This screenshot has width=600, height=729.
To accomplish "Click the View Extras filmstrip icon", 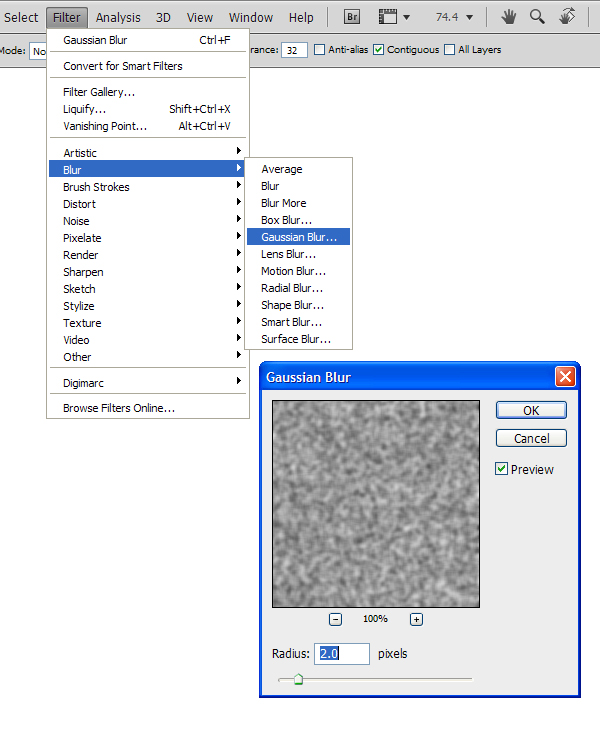I will 388,17.
